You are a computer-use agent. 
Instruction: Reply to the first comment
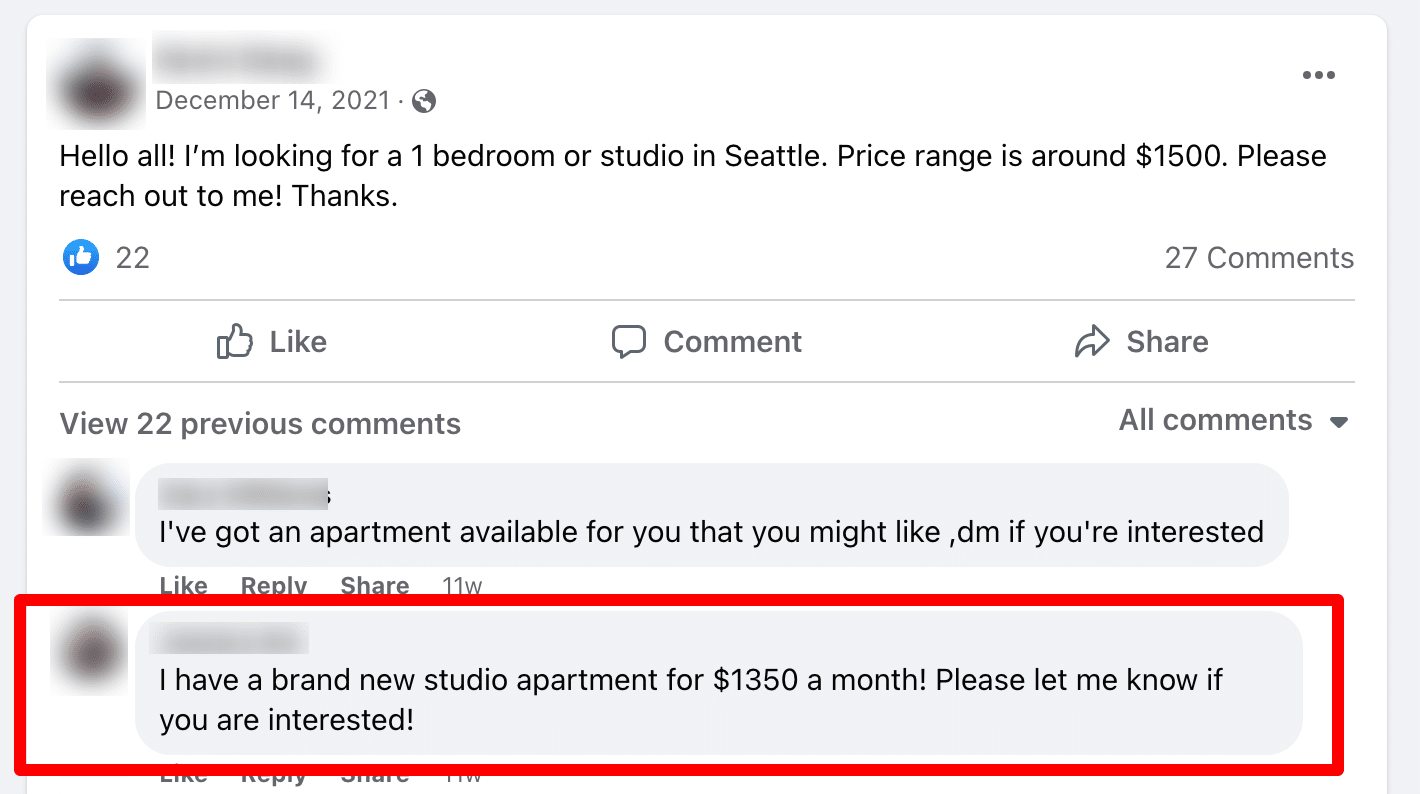pyautogui.click(x=274, y=586)
